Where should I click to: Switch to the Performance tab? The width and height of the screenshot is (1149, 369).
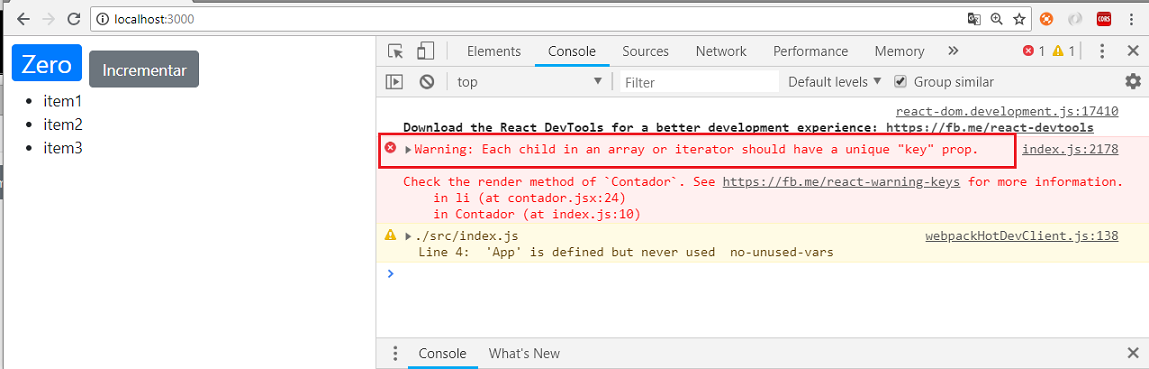tap(810, 51)
